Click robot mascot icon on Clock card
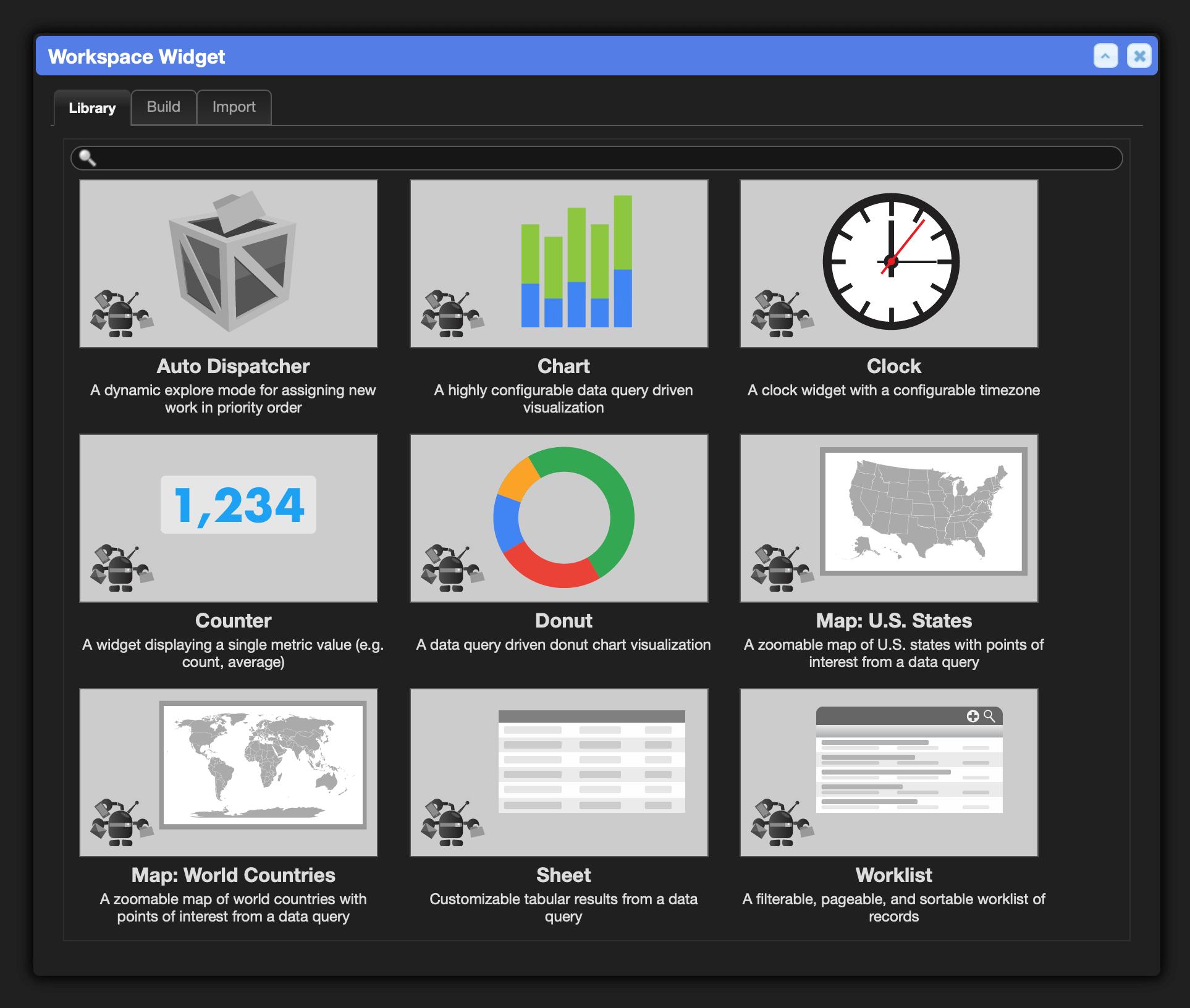 click(782, 314)
